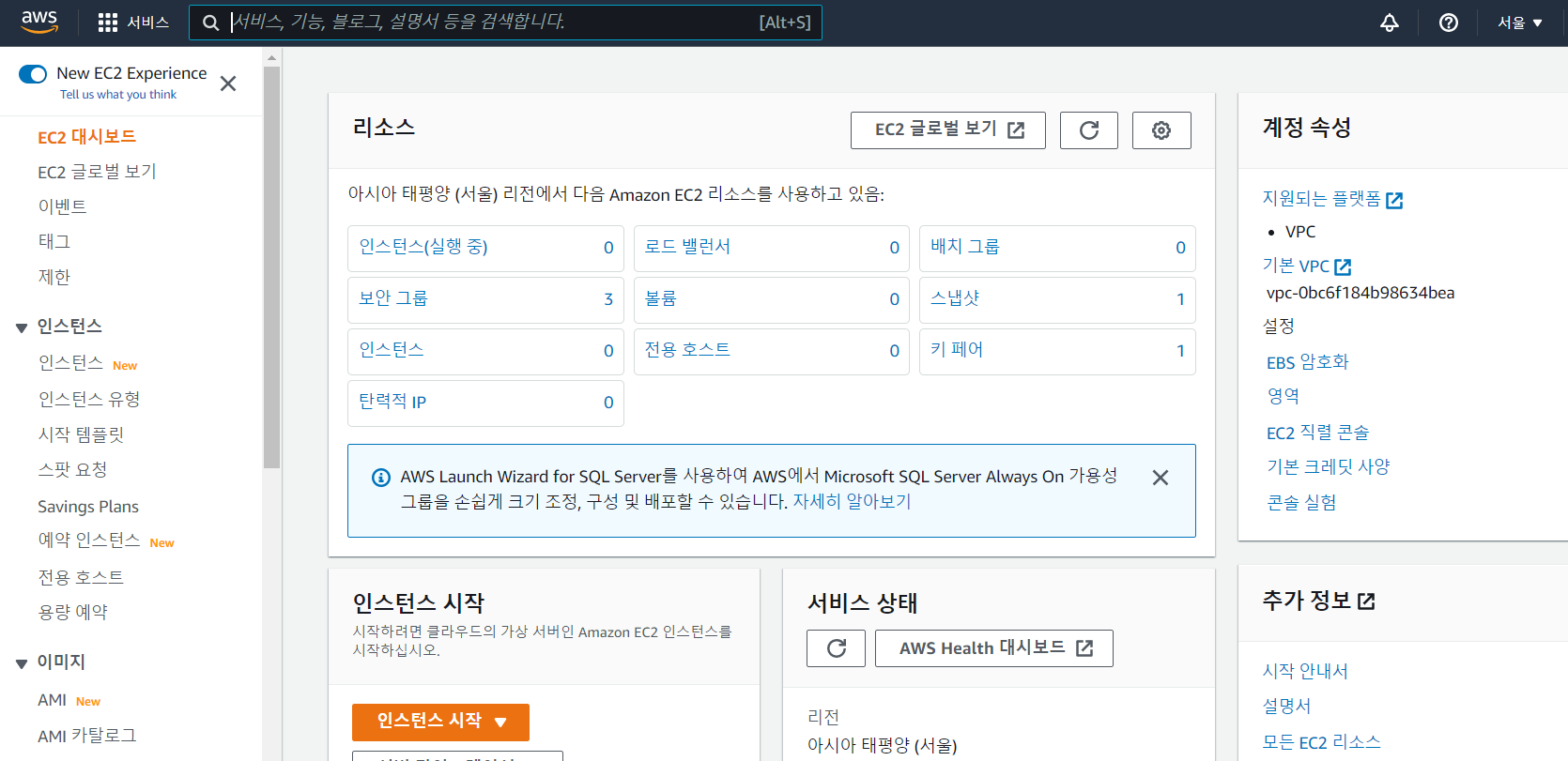Open 탄력적 IP resource tile
The height and width of the screenshot is (761, 1568).
coord(485,403)
